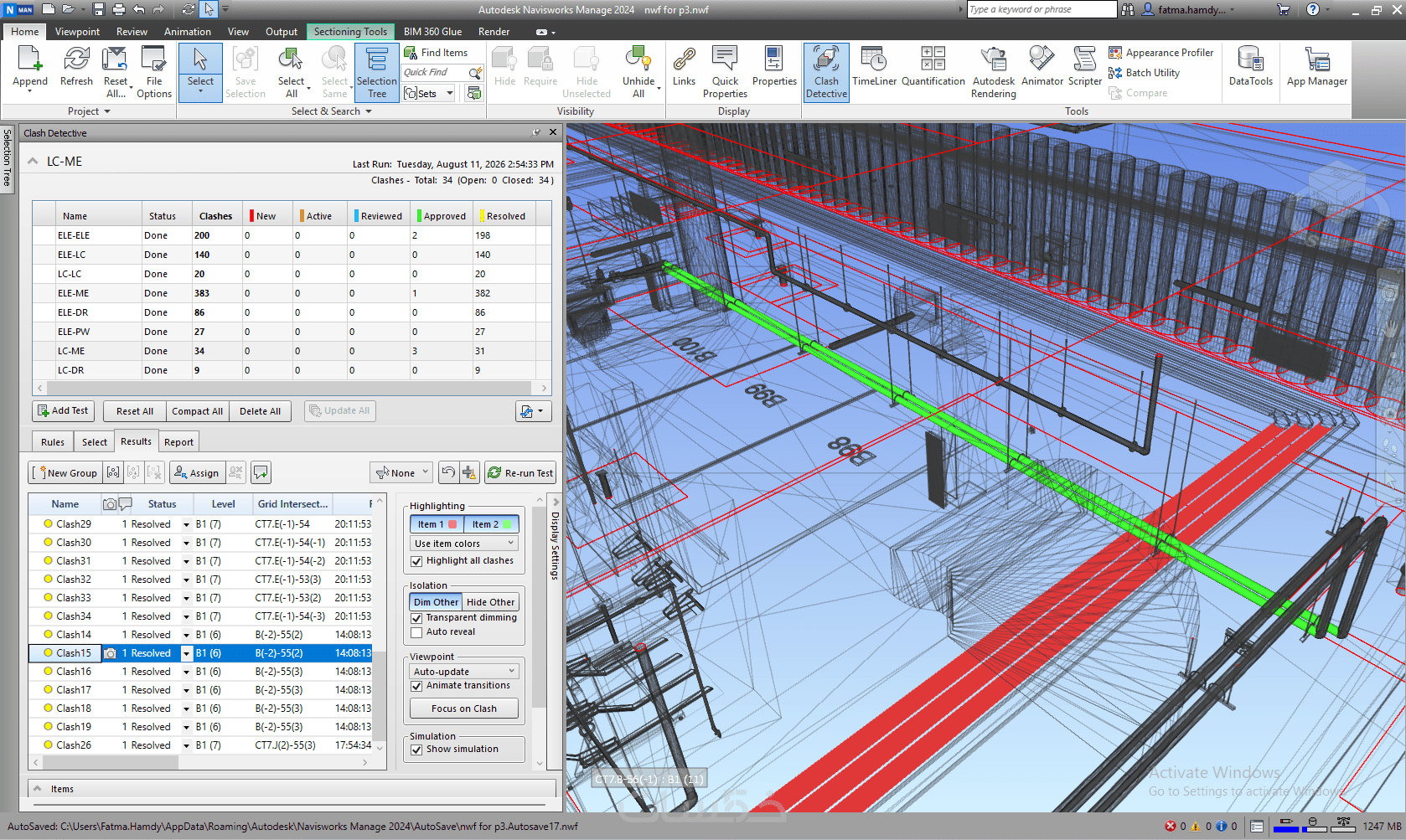Click in the Quick Find field
Viewport: 1406px width, 840px height.
434,73
